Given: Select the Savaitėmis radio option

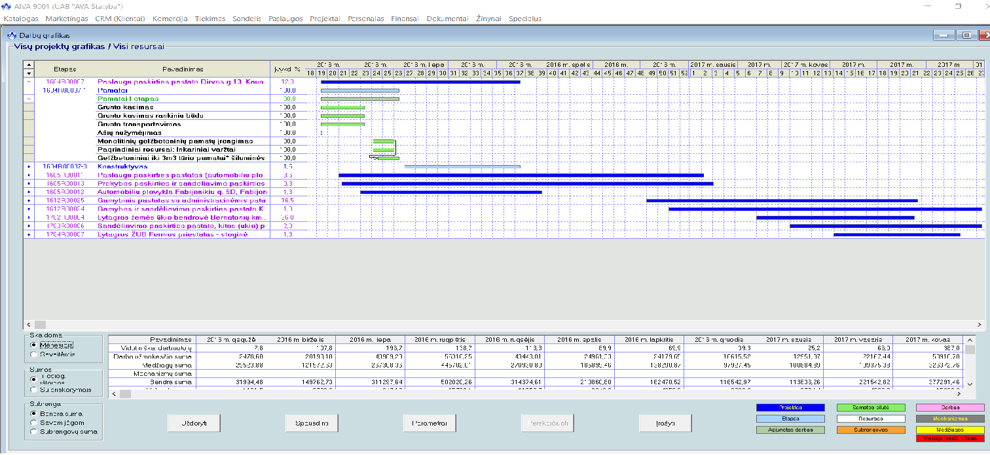Looking at the screenshot, I should 35,354.
